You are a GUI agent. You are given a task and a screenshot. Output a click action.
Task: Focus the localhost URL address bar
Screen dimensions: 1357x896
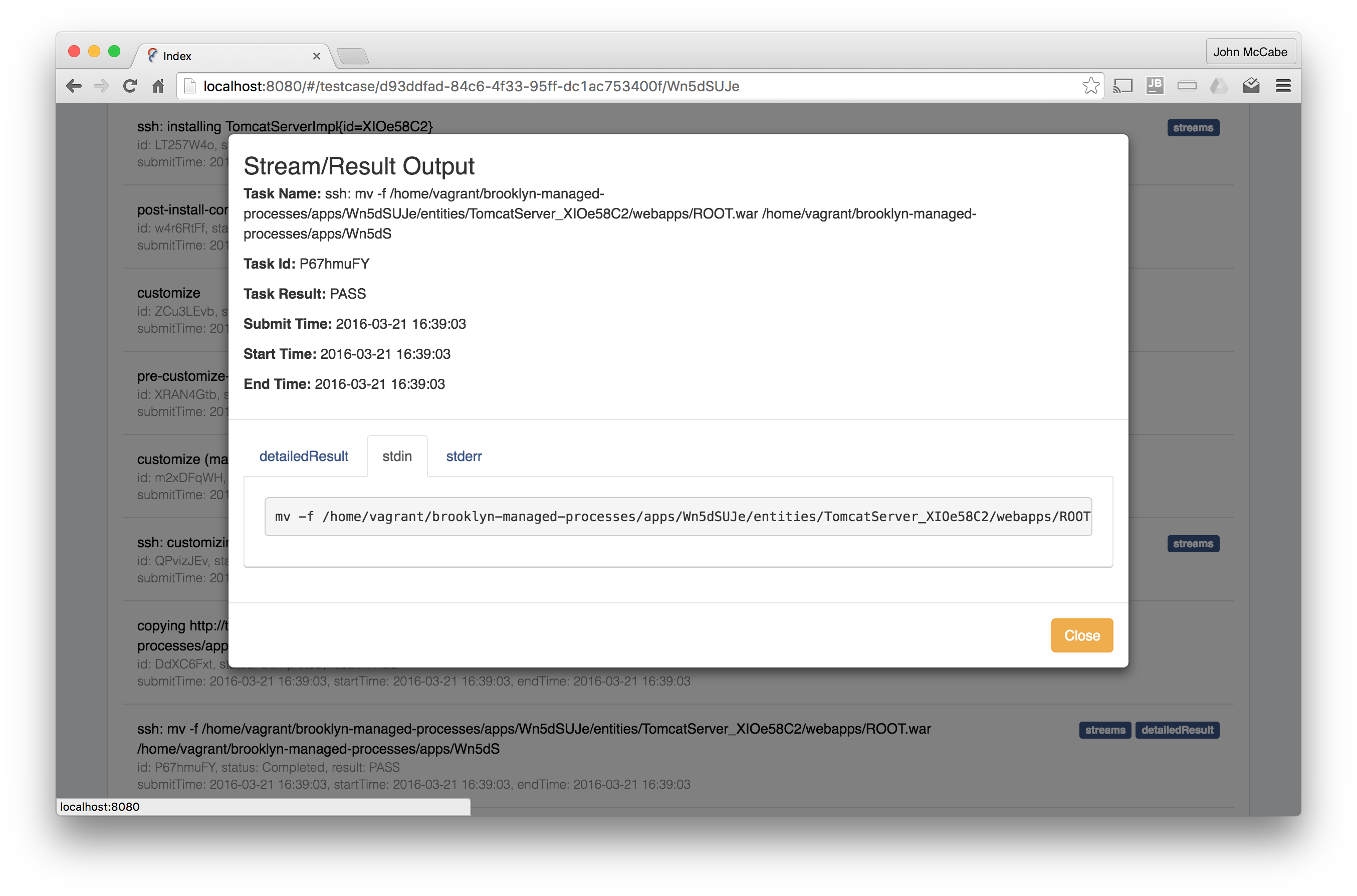coord(639,86)
